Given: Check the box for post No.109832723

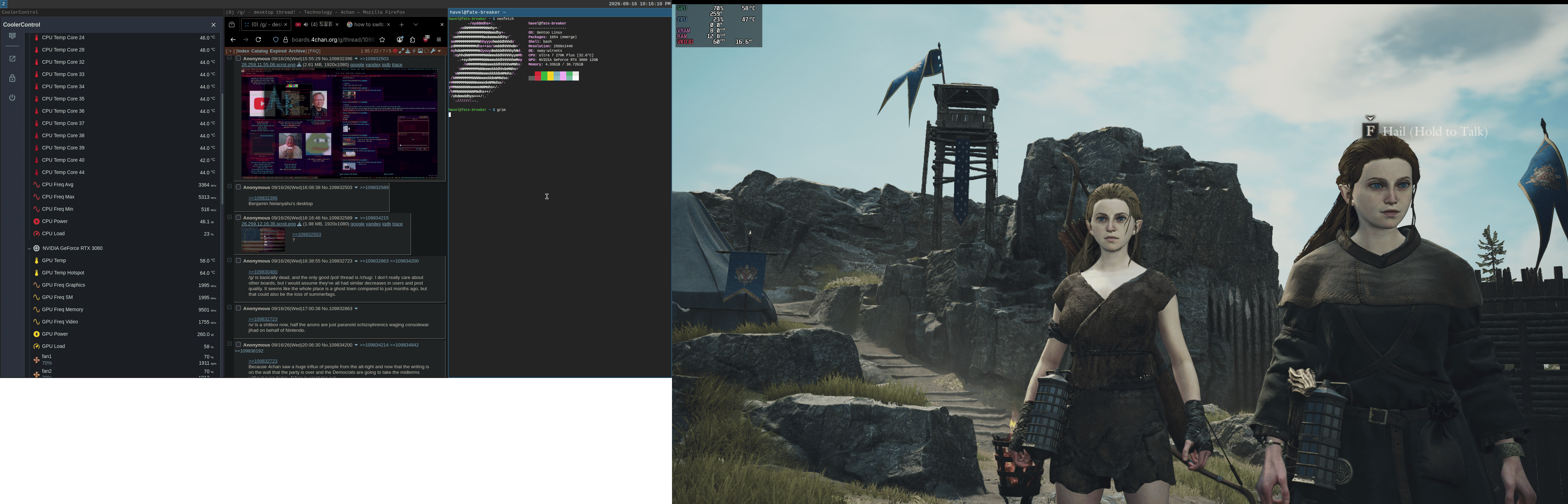Looking at the screenshot, I should point(238,260).
